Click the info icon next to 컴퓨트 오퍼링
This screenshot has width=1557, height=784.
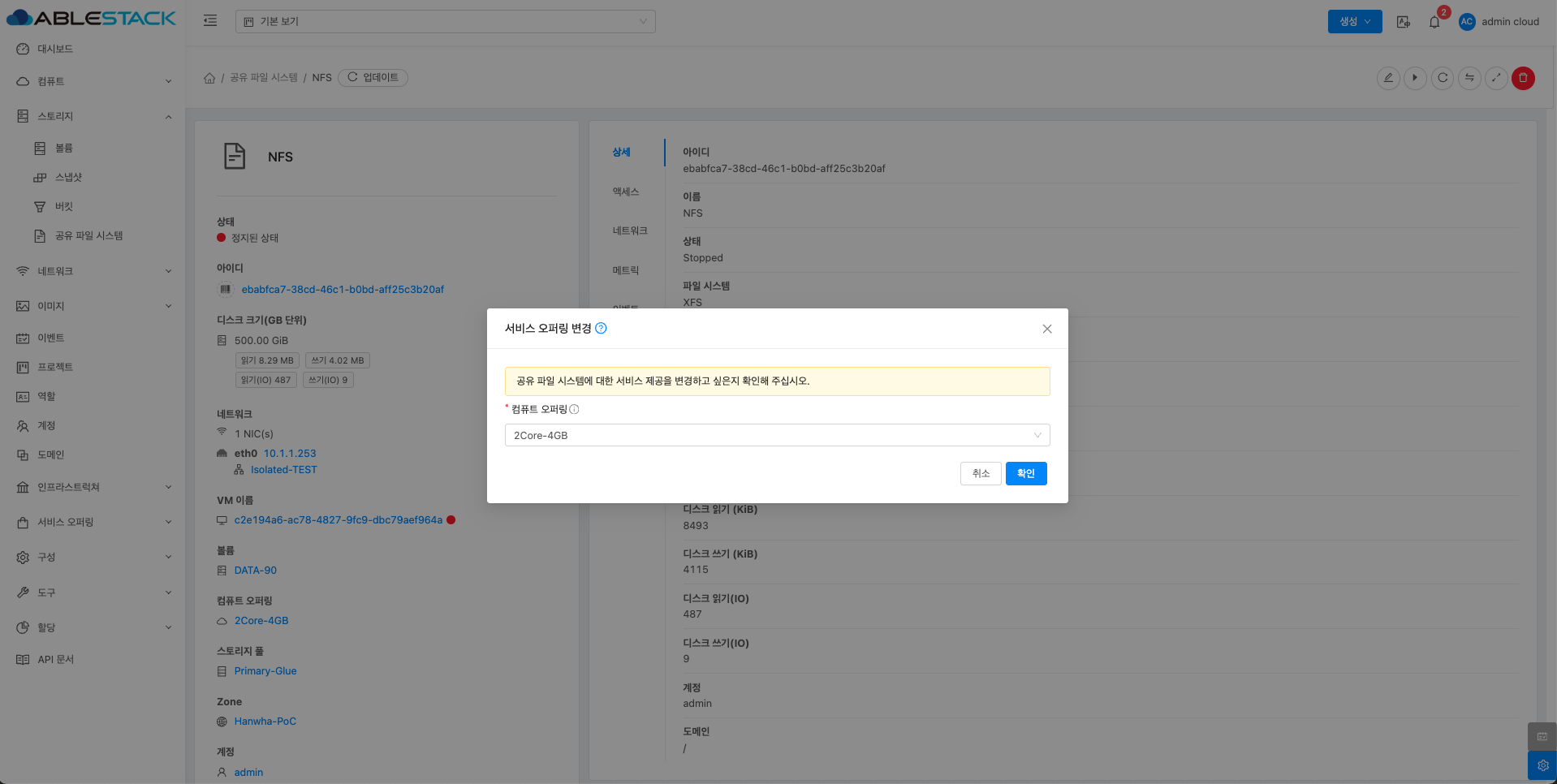[x=574, y=410]
